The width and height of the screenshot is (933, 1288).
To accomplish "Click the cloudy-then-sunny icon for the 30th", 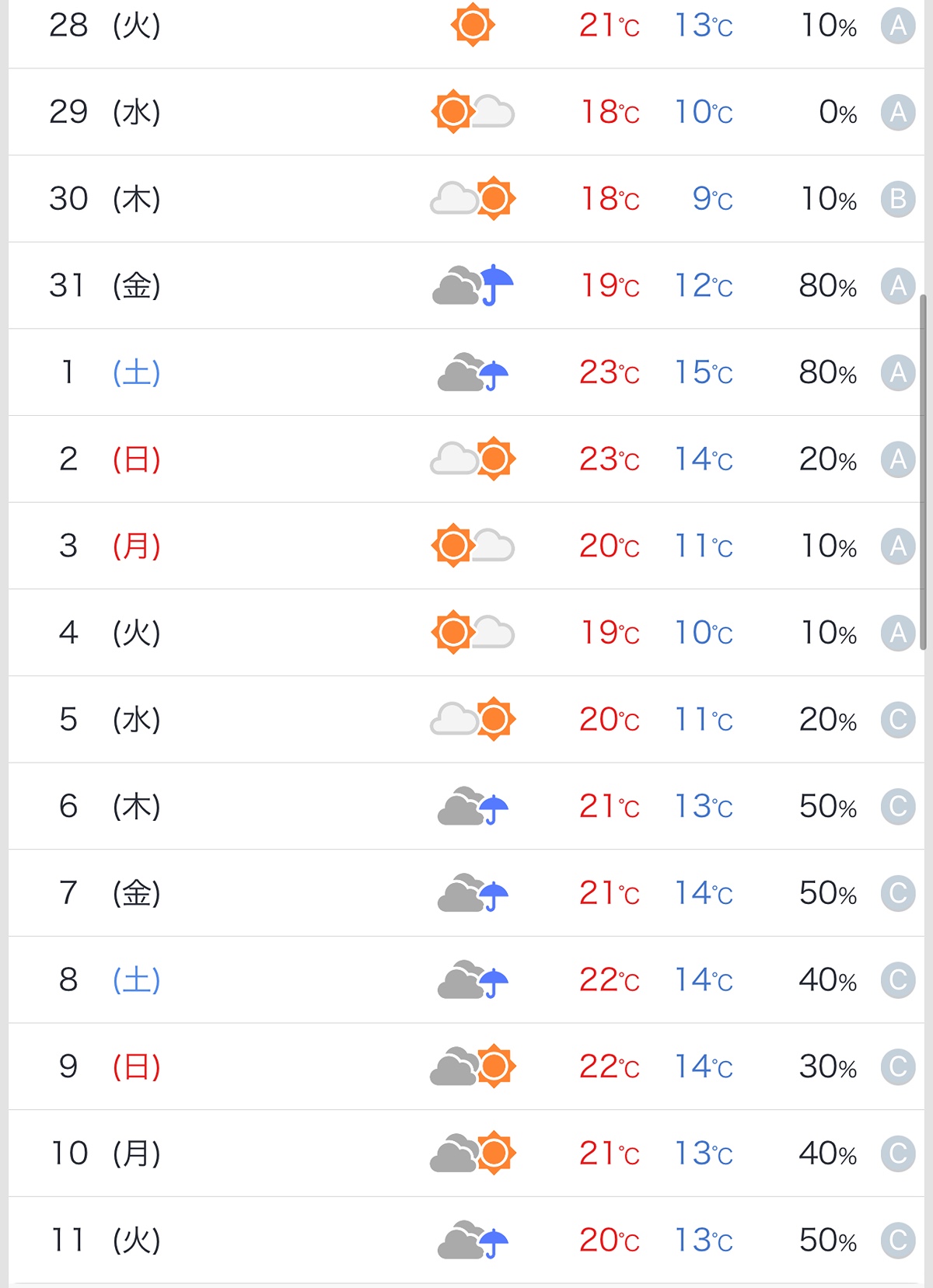I will pos(473,198).
